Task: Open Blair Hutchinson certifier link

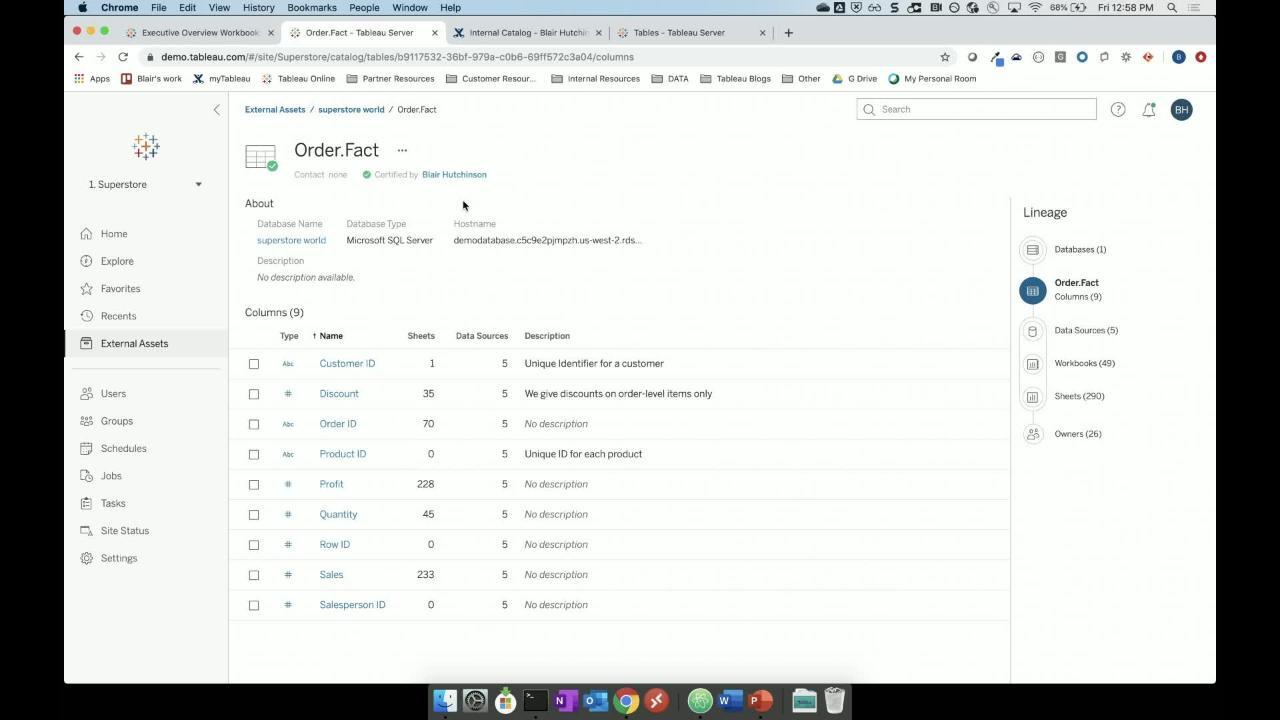Action: point(454,175)
